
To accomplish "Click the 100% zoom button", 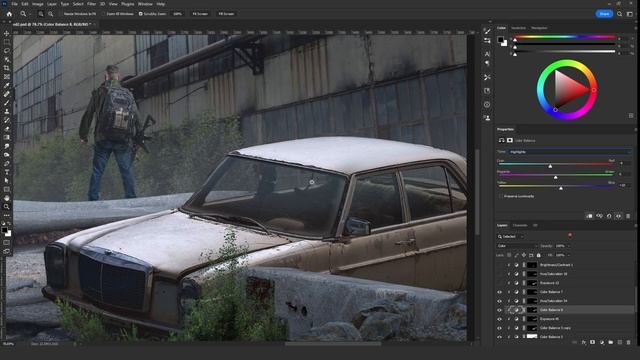I will 177,14.
